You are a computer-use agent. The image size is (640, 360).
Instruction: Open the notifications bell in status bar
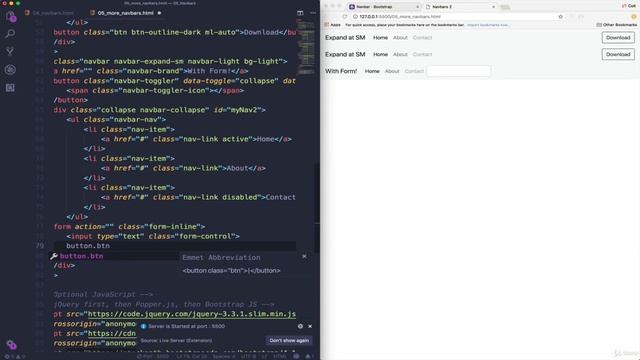(x=308, y=356)
